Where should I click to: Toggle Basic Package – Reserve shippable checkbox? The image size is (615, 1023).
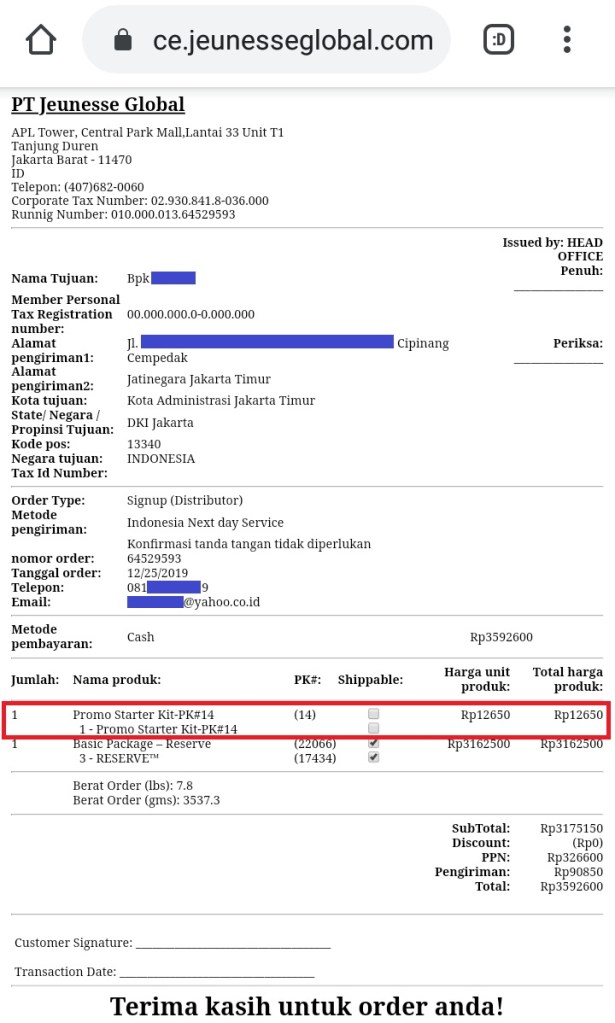point(374,744)
